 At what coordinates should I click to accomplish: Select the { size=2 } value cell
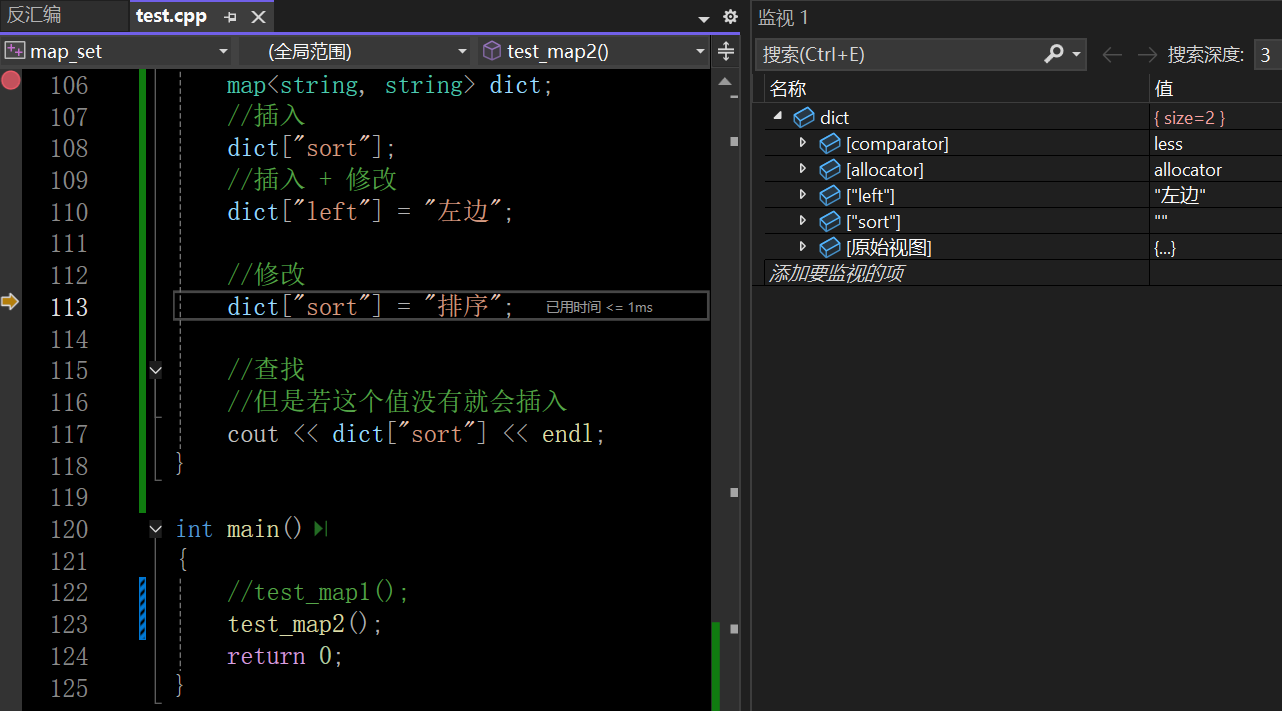click(1216, 117)
